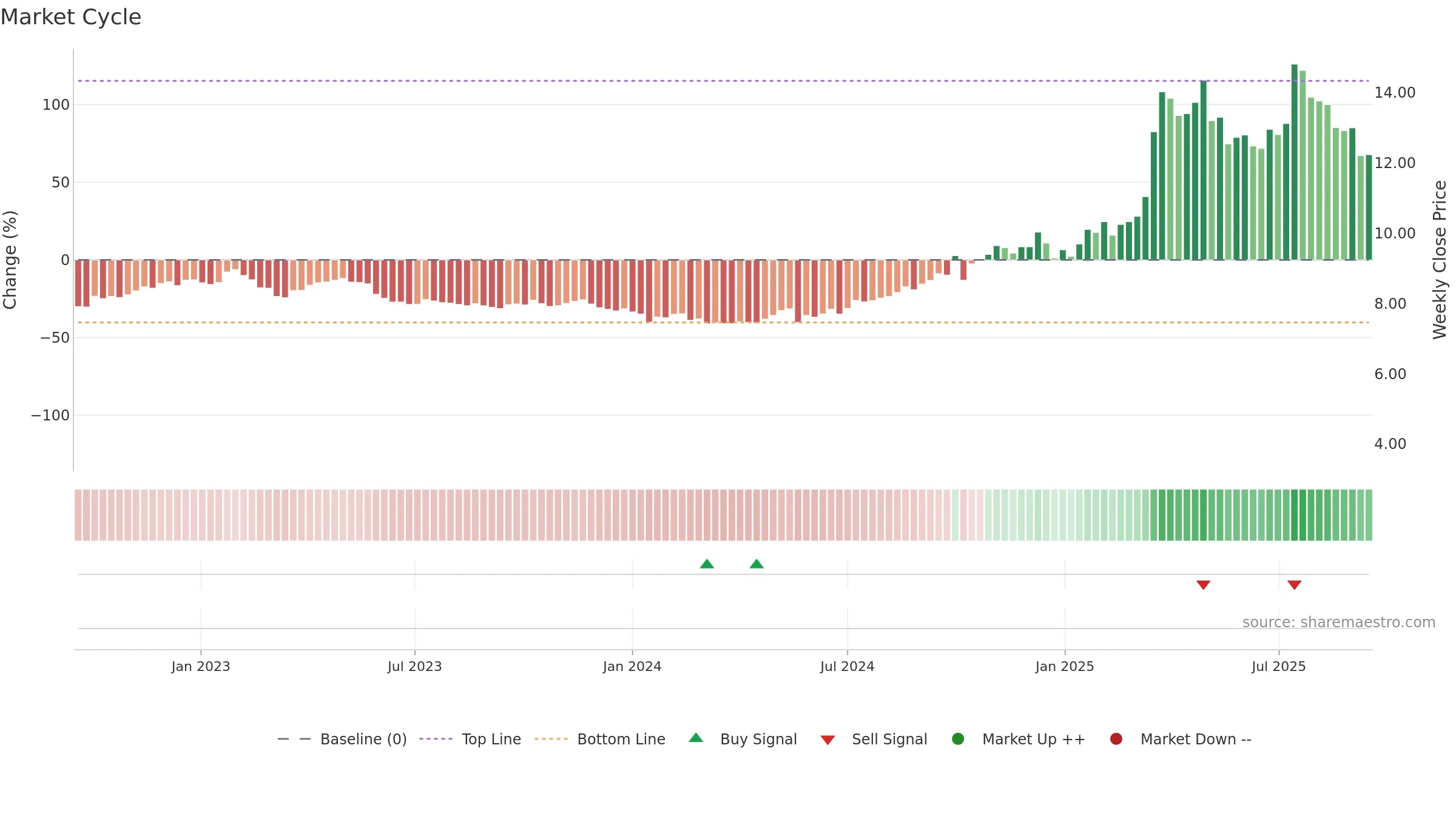Toggle the Sell Signal legend entry

[874, 739]
